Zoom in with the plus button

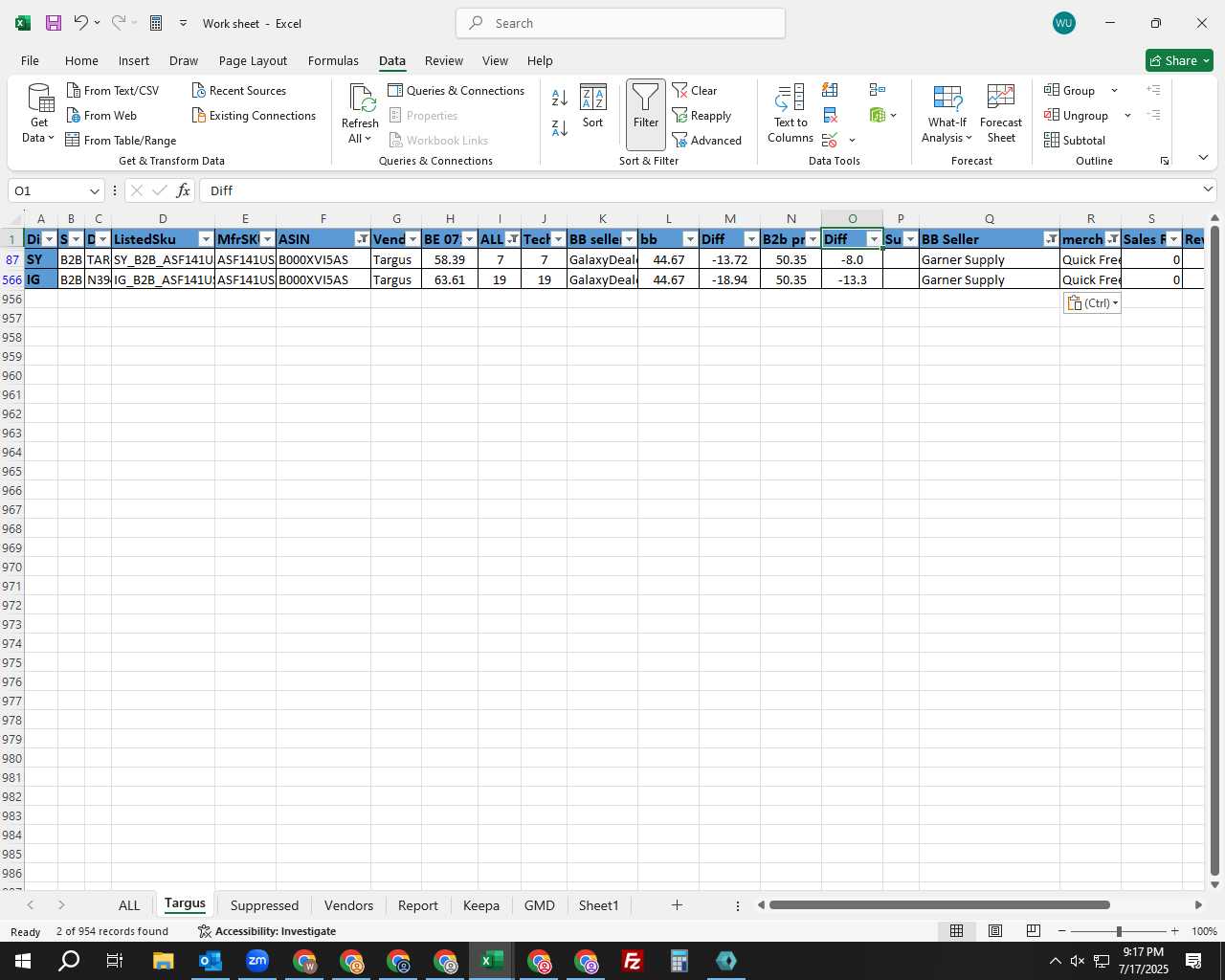coord(1174,931)
